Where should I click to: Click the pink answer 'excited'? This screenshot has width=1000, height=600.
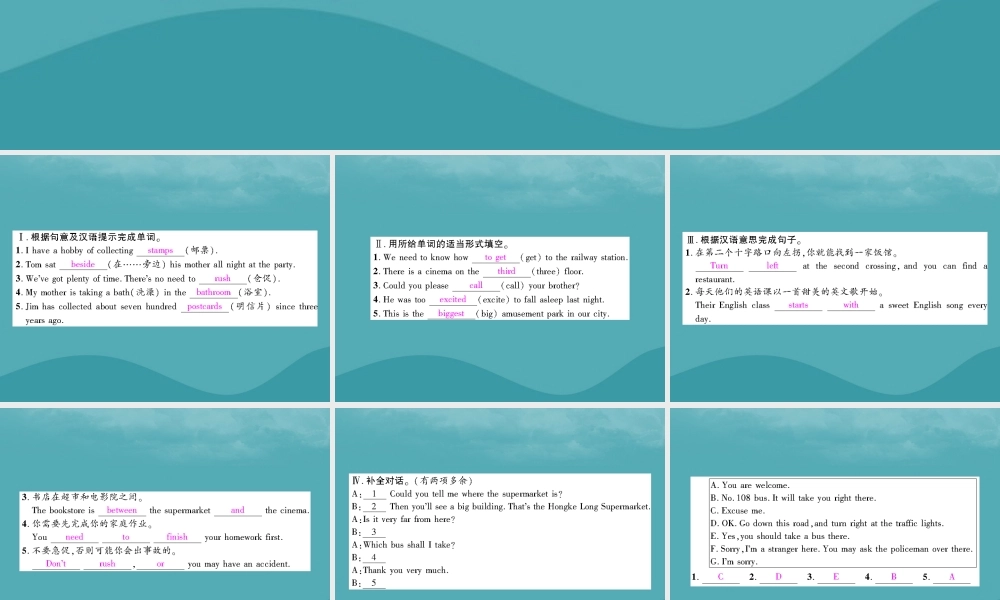coord(453,299)
